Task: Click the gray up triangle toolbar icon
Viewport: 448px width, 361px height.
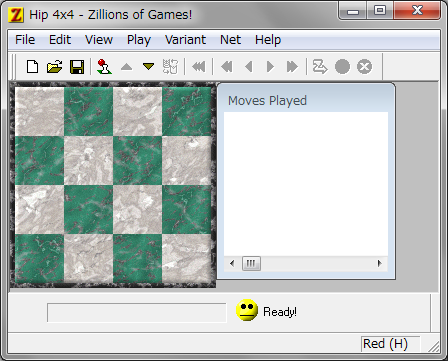Action: point(126,67)
